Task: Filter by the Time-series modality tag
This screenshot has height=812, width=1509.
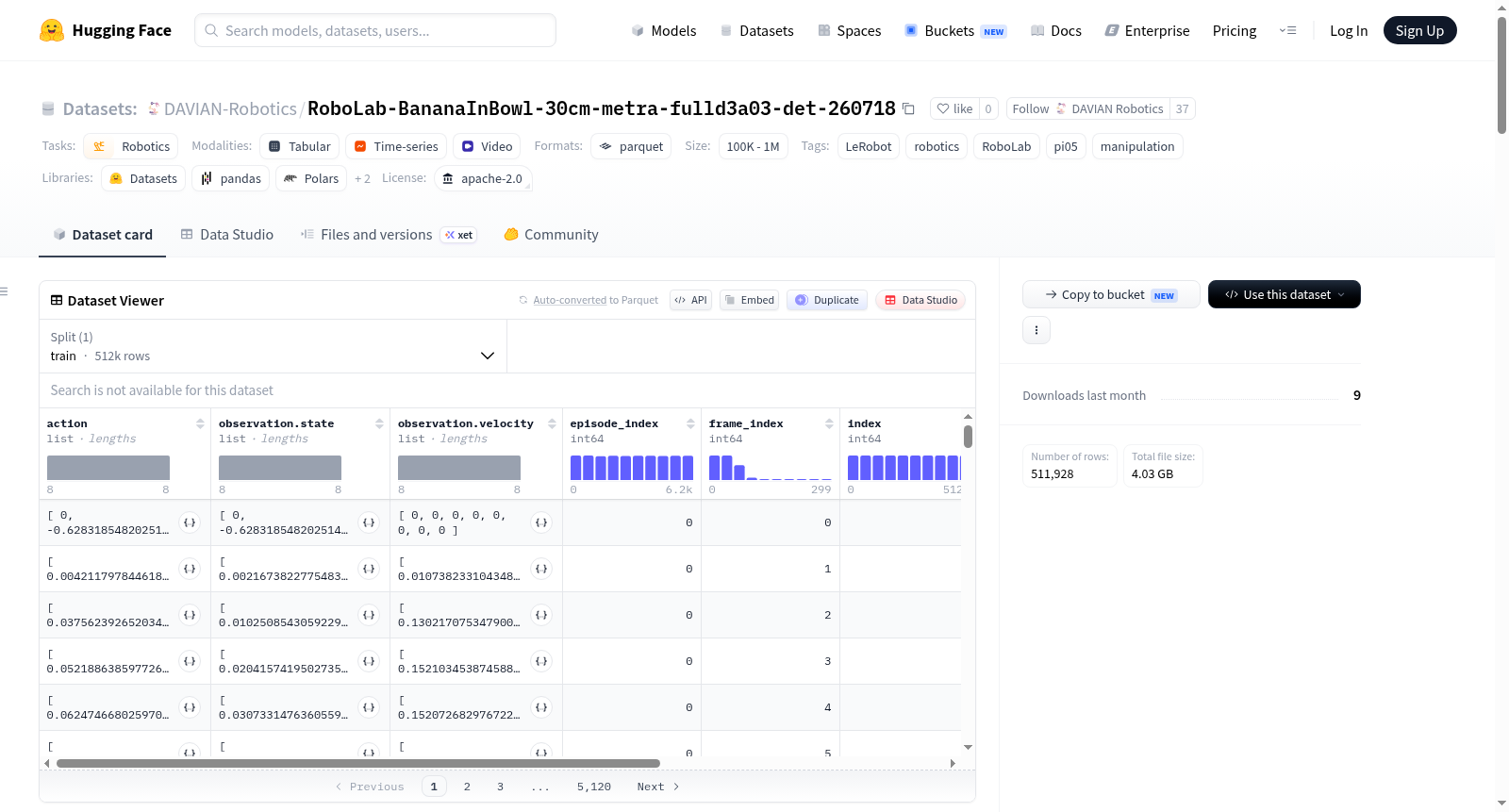Action: click(396, 146)
